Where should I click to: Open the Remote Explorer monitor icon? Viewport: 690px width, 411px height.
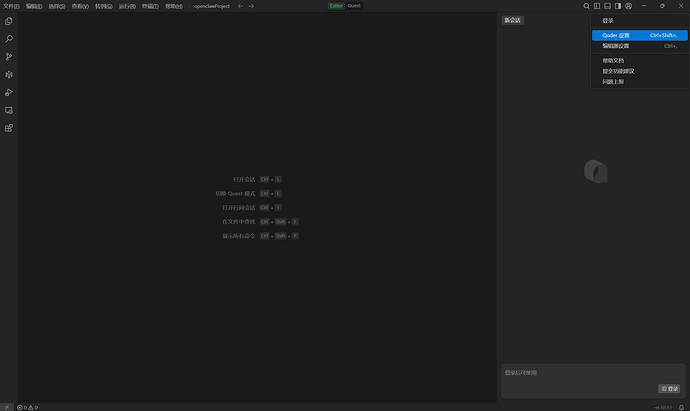click(x=9, y=110)
